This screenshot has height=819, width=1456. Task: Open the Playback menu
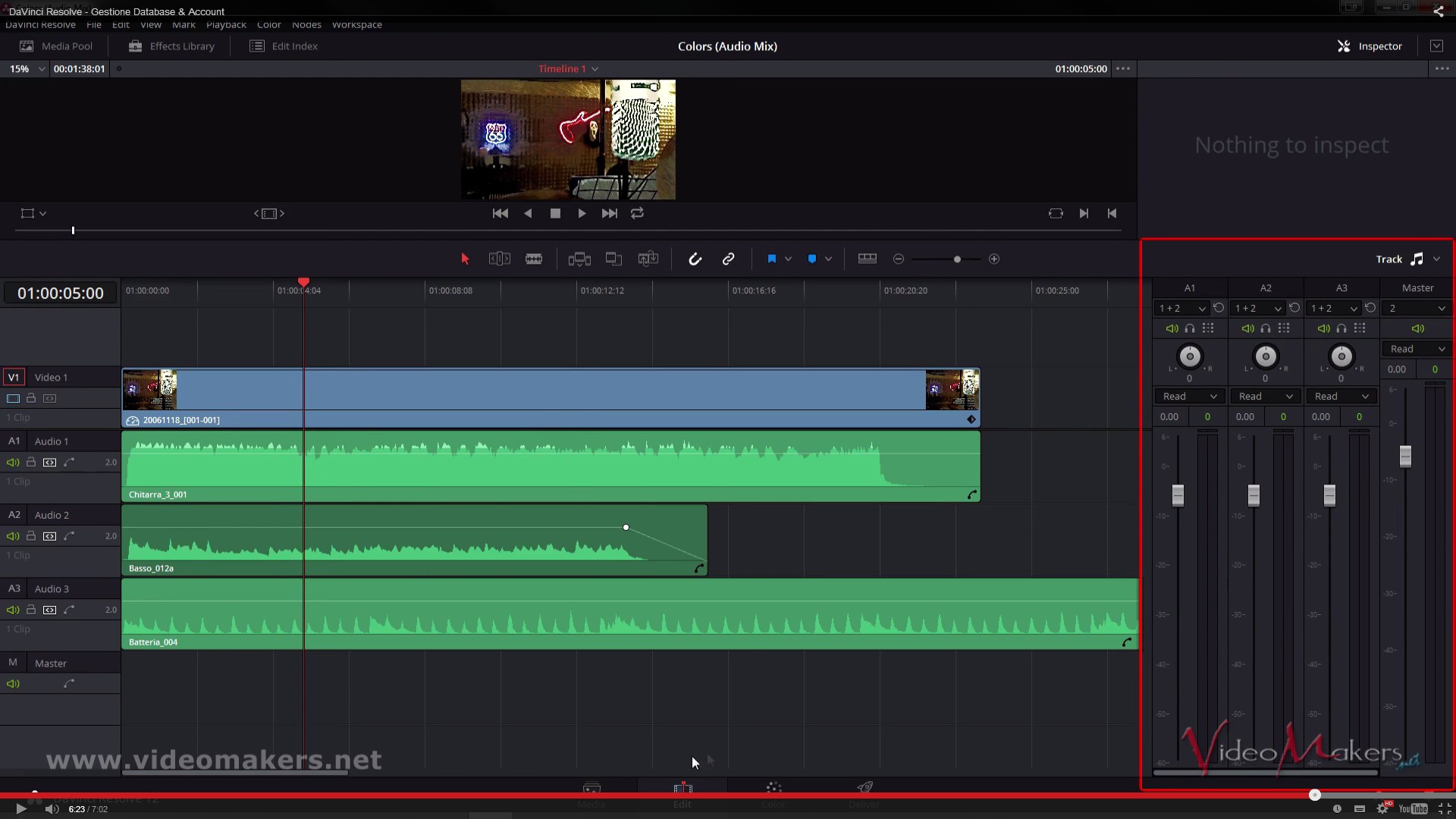click(226, 25)
